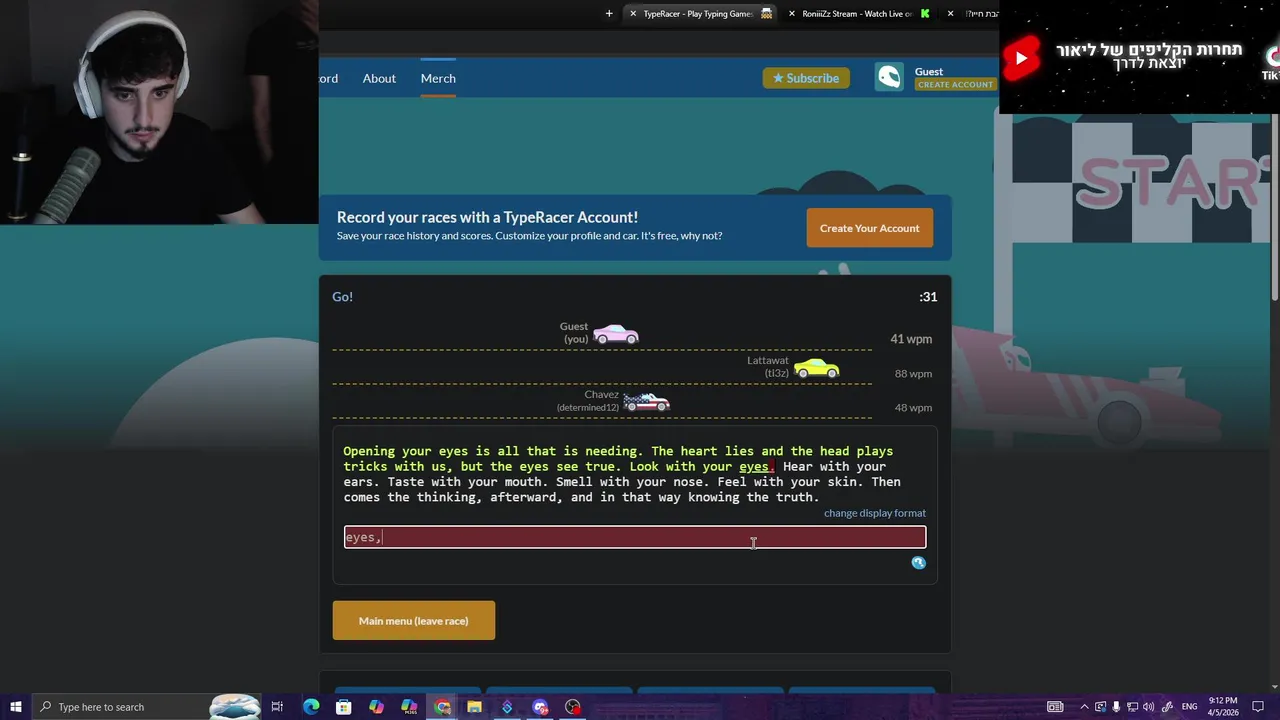This screenshot has width=1280, height=720.
Task: Click the TypeRacer favicon on the tab
Action: 767,14
